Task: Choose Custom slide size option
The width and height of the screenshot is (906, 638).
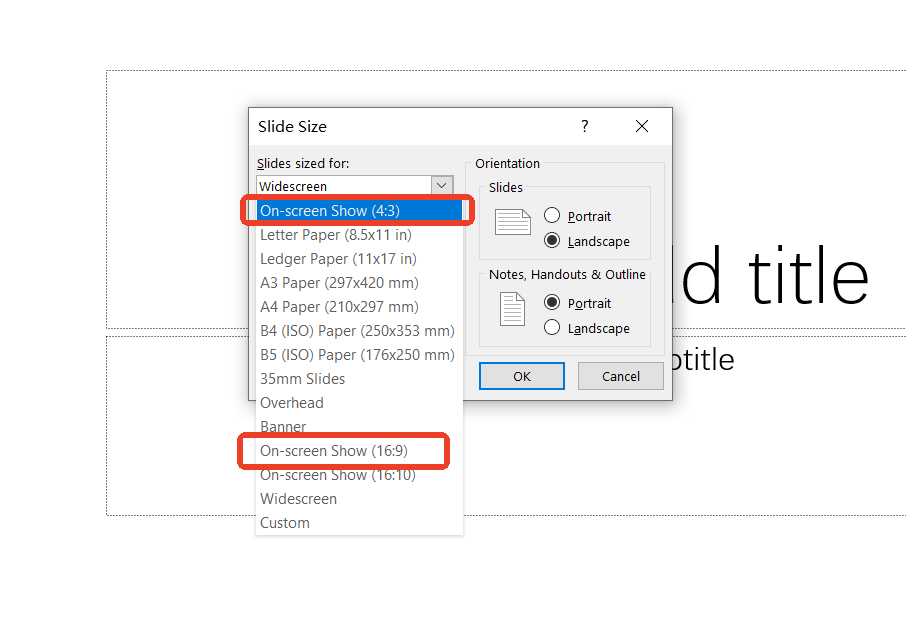Action: pos(285,523)
